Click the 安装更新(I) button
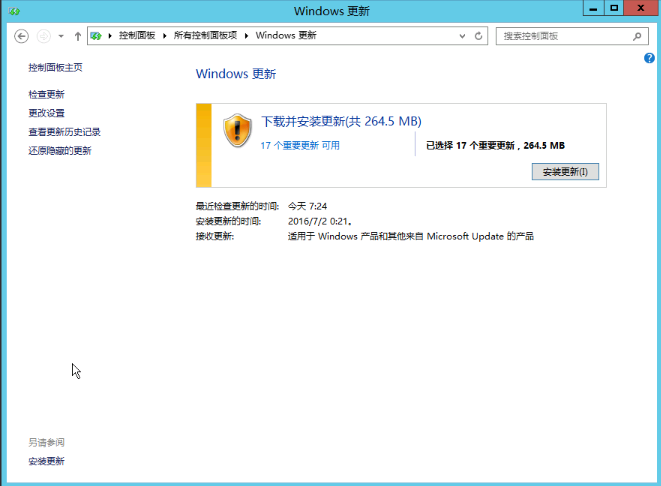 tap(565, 172)
